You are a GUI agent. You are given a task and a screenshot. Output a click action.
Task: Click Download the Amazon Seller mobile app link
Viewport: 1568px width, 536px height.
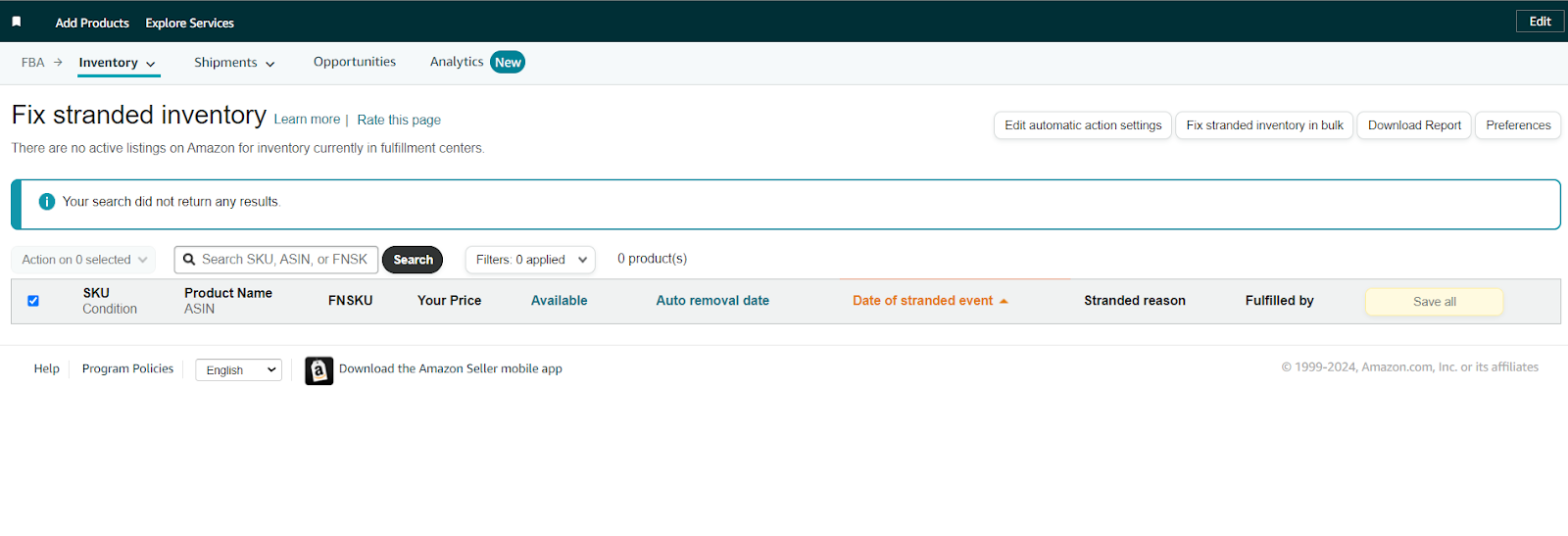point(451,368)
